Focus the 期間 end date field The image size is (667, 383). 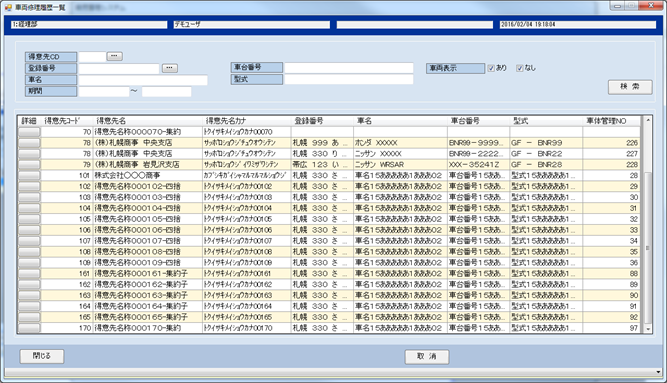pyautogui.click(x=166, y=91)
